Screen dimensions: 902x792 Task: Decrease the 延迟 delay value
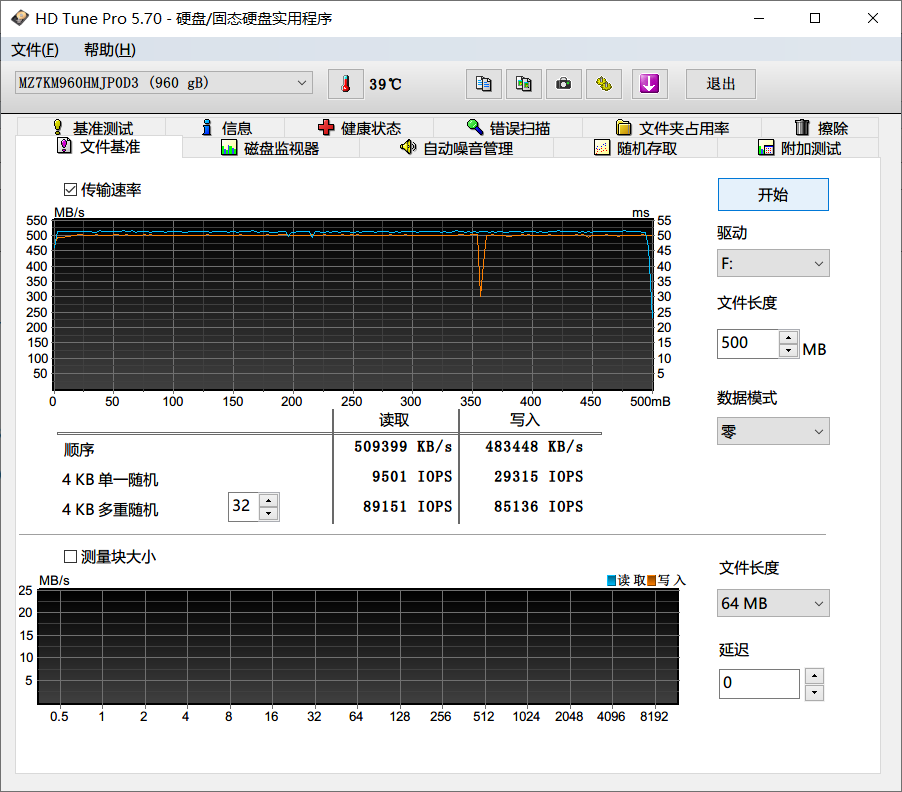pos(814,692)
